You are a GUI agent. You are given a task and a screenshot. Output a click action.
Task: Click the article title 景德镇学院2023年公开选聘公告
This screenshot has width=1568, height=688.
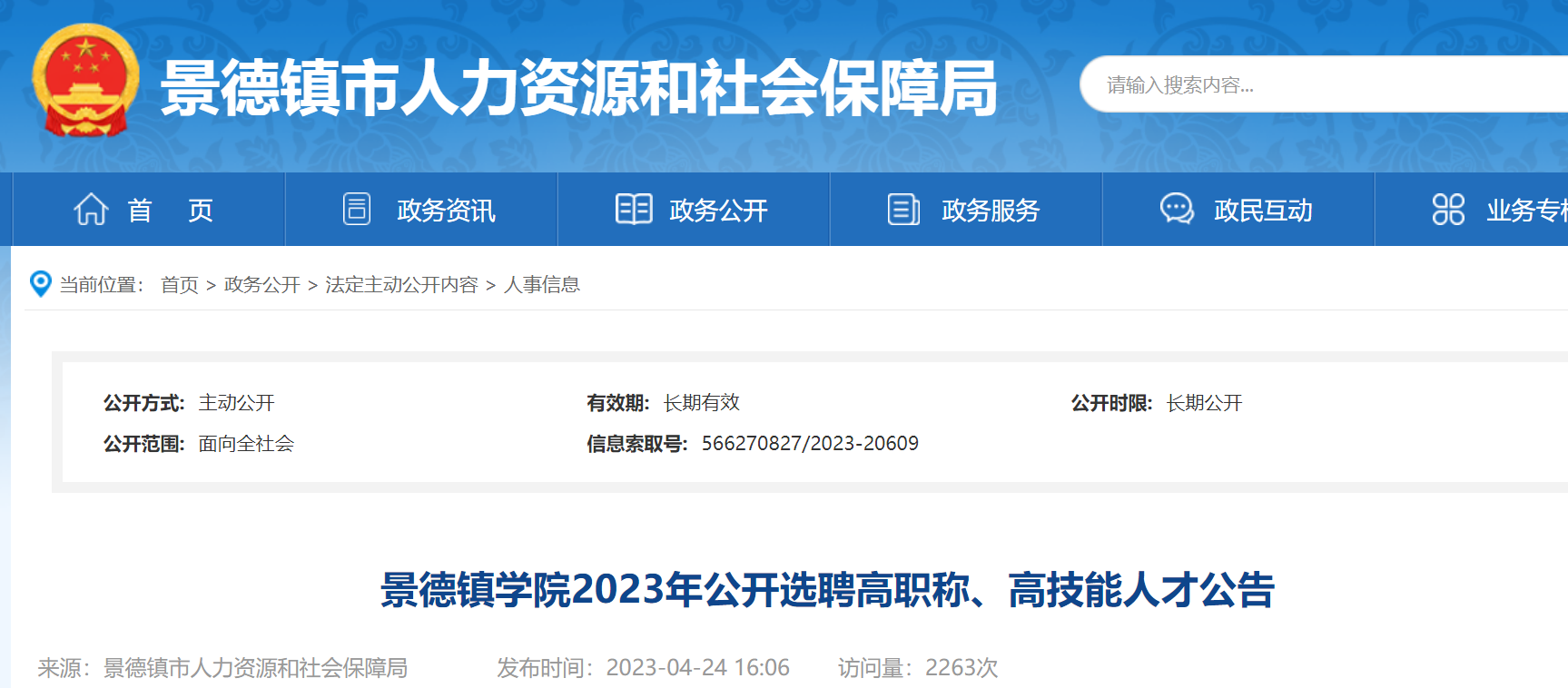click(828, 590)
